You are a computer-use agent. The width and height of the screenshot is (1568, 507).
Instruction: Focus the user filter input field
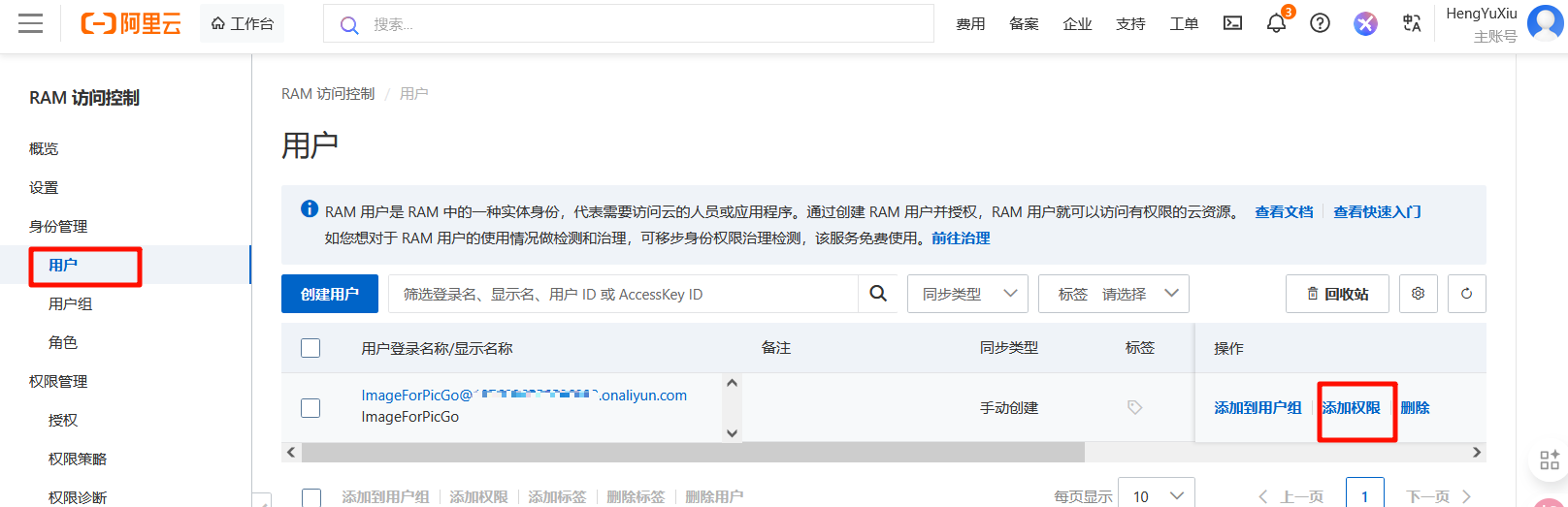tap(623, 294)
